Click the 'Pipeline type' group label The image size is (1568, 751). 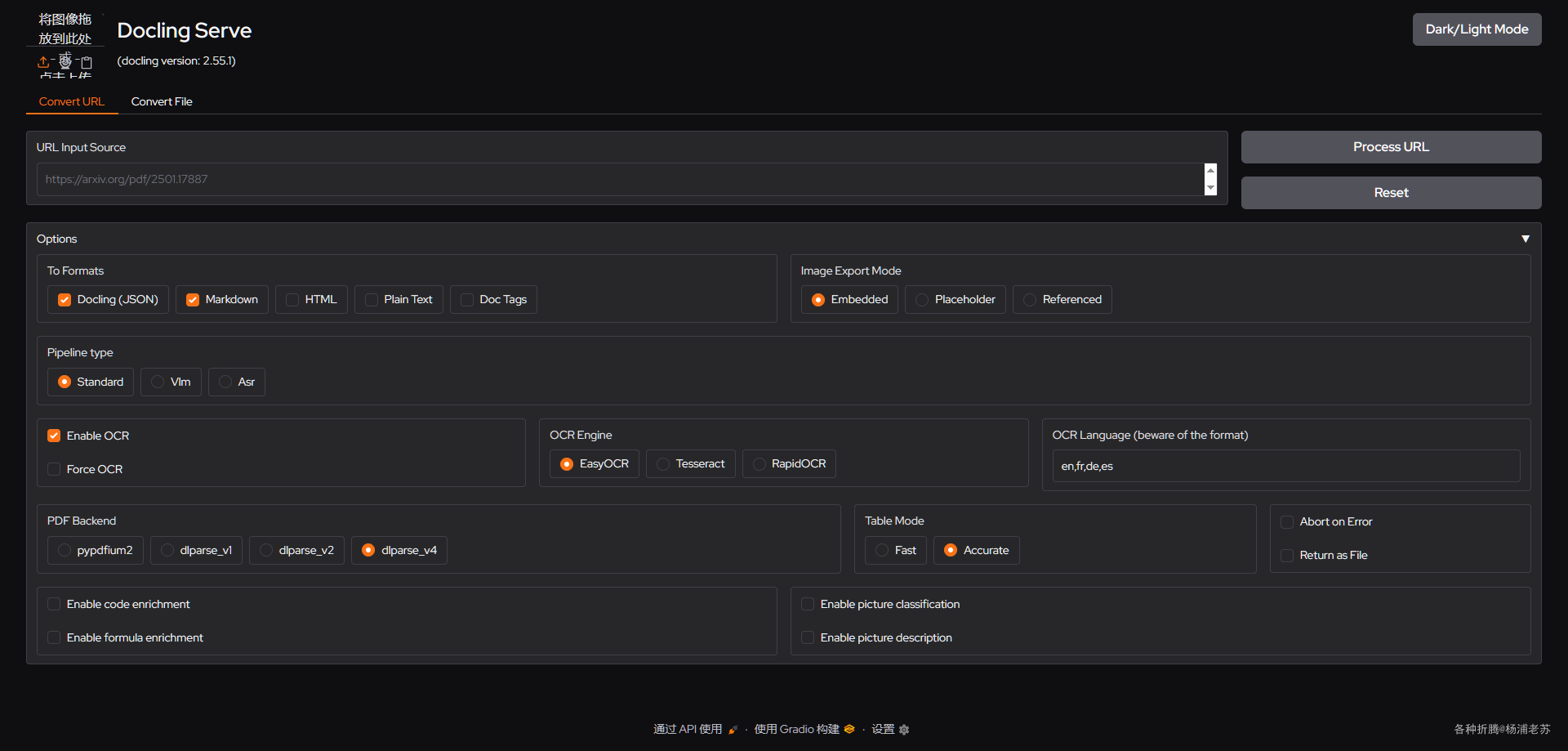[80, 353]
